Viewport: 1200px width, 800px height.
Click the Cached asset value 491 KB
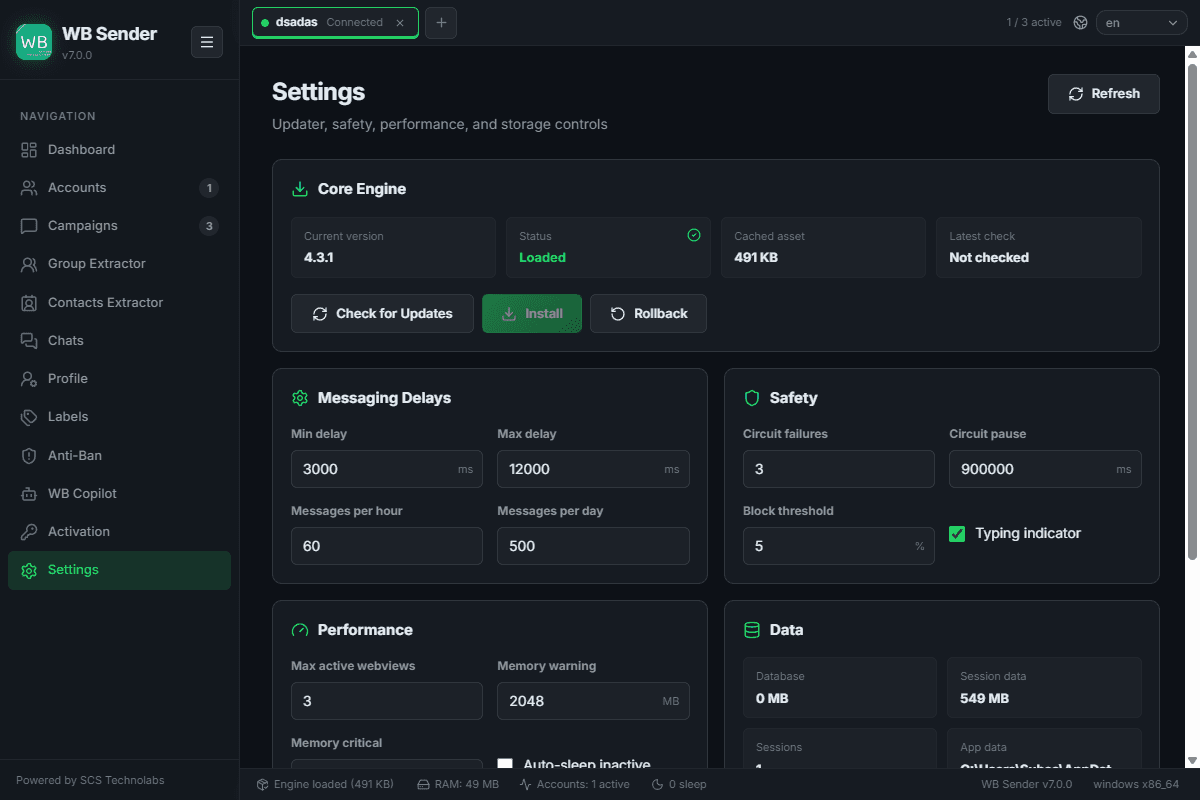tap(756, 257)
